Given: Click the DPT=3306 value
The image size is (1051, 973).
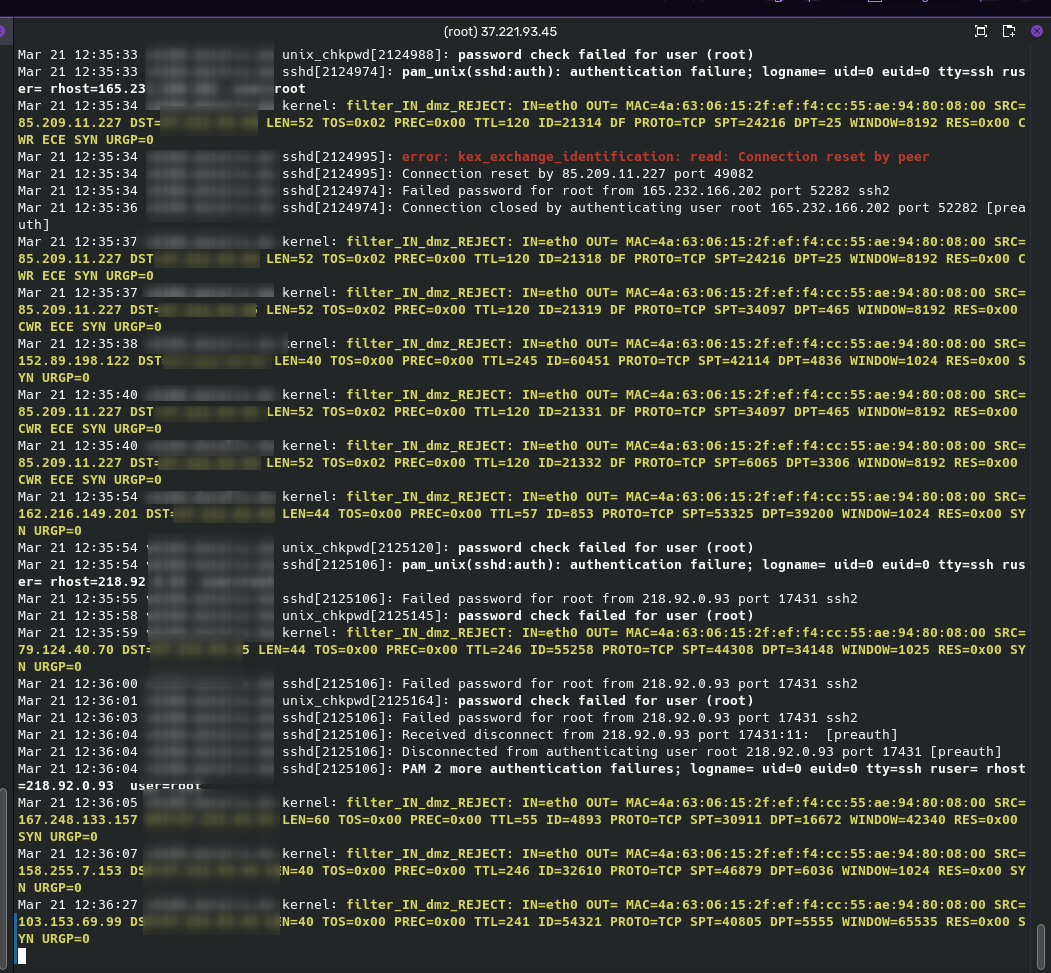Looking at the screenshot, I should 818,463.
